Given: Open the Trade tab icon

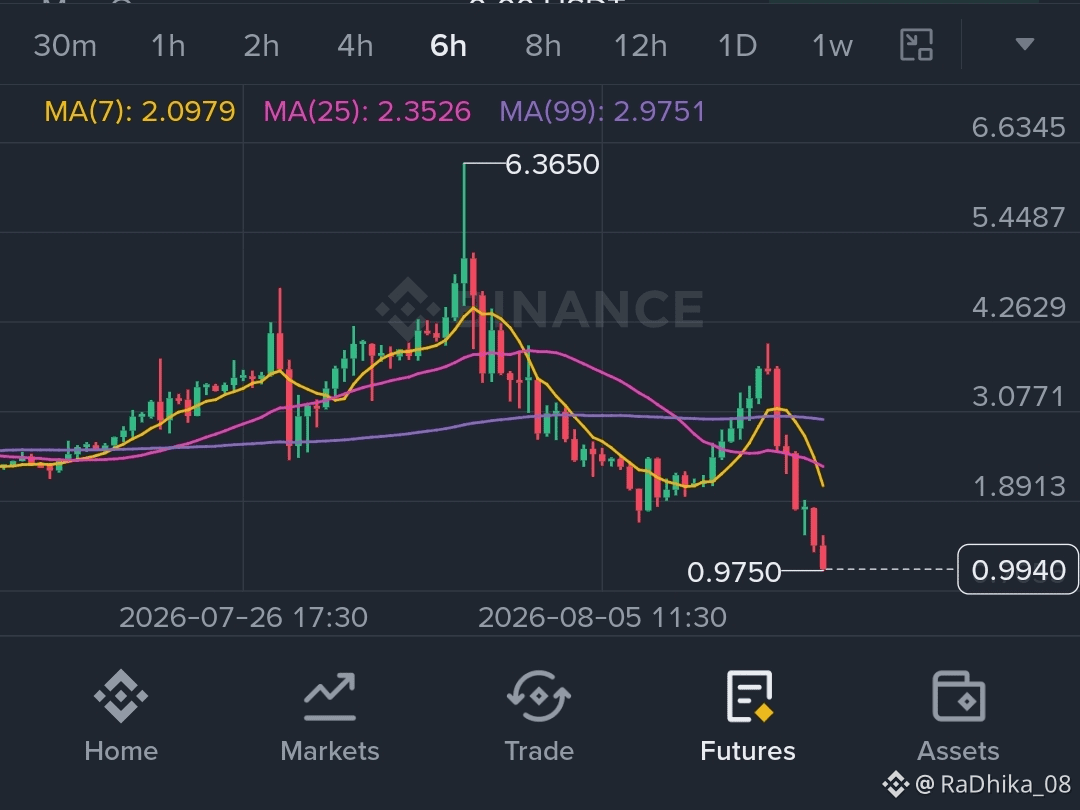Looking at the screenshot, I should pyautogui.click(x=539, y=696).
